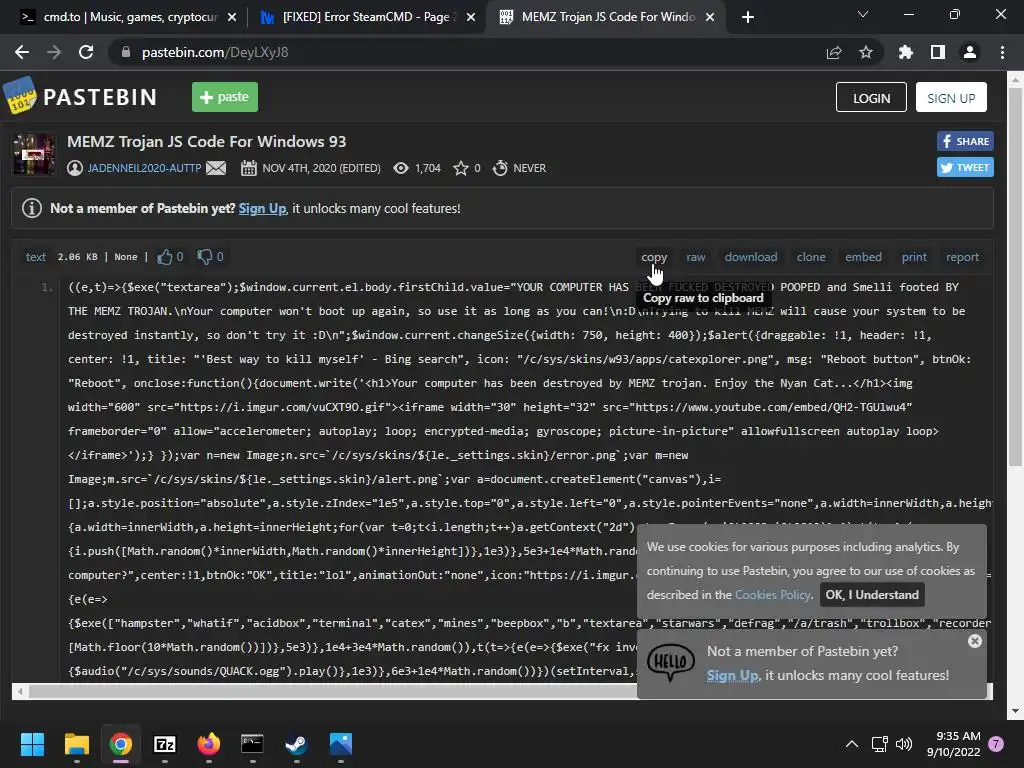Screen dimensions: 1024x768
Task: Click the thumbs down dislike icon
Action: click(204, 257)
